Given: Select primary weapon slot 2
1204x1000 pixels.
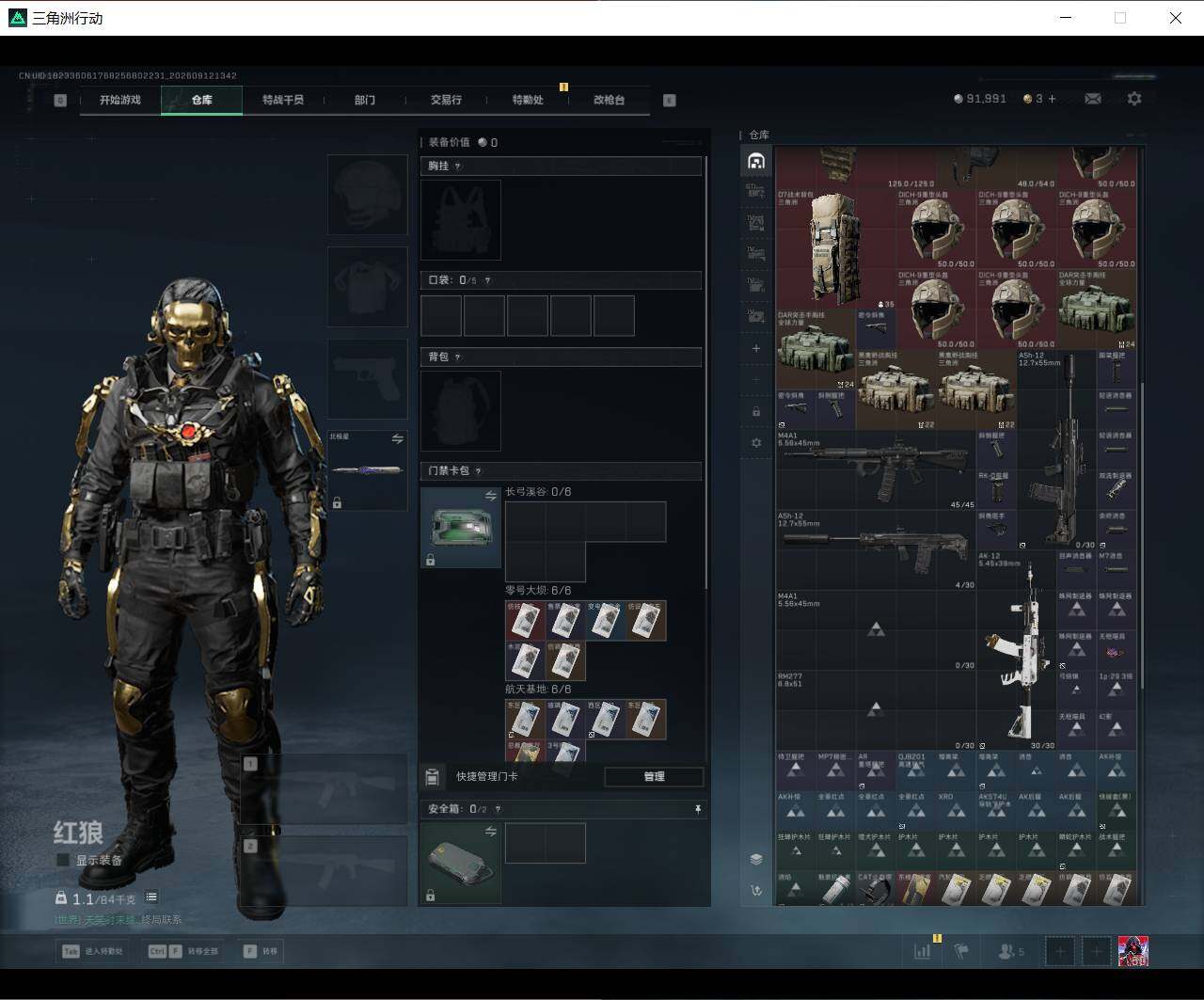Looking at the screenshot, I should pos(324,871).
